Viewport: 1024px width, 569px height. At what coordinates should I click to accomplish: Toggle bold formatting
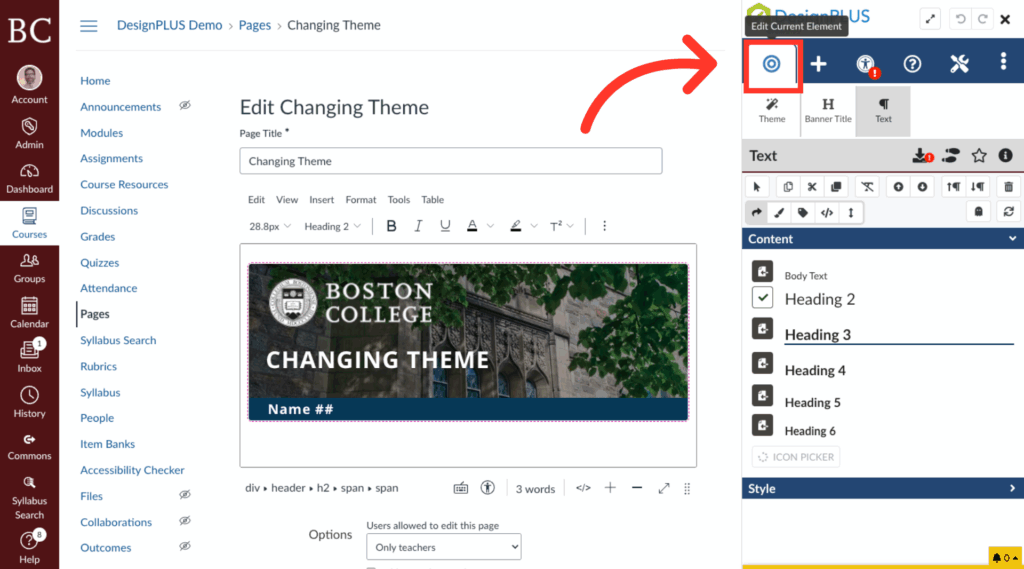391,226
